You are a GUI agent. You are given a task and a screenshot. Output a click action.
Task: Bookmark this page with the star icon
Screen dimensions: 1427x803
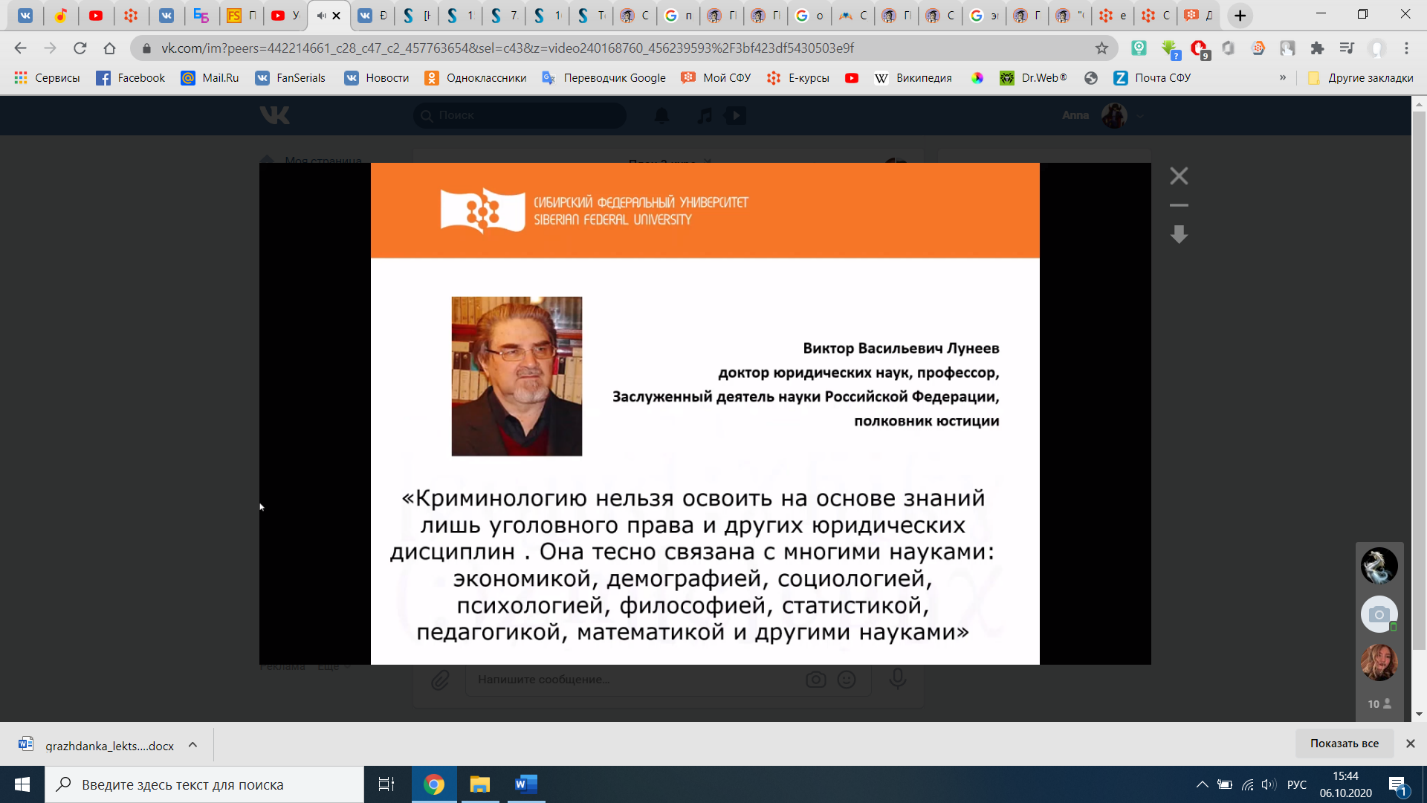click(1102, 48)
